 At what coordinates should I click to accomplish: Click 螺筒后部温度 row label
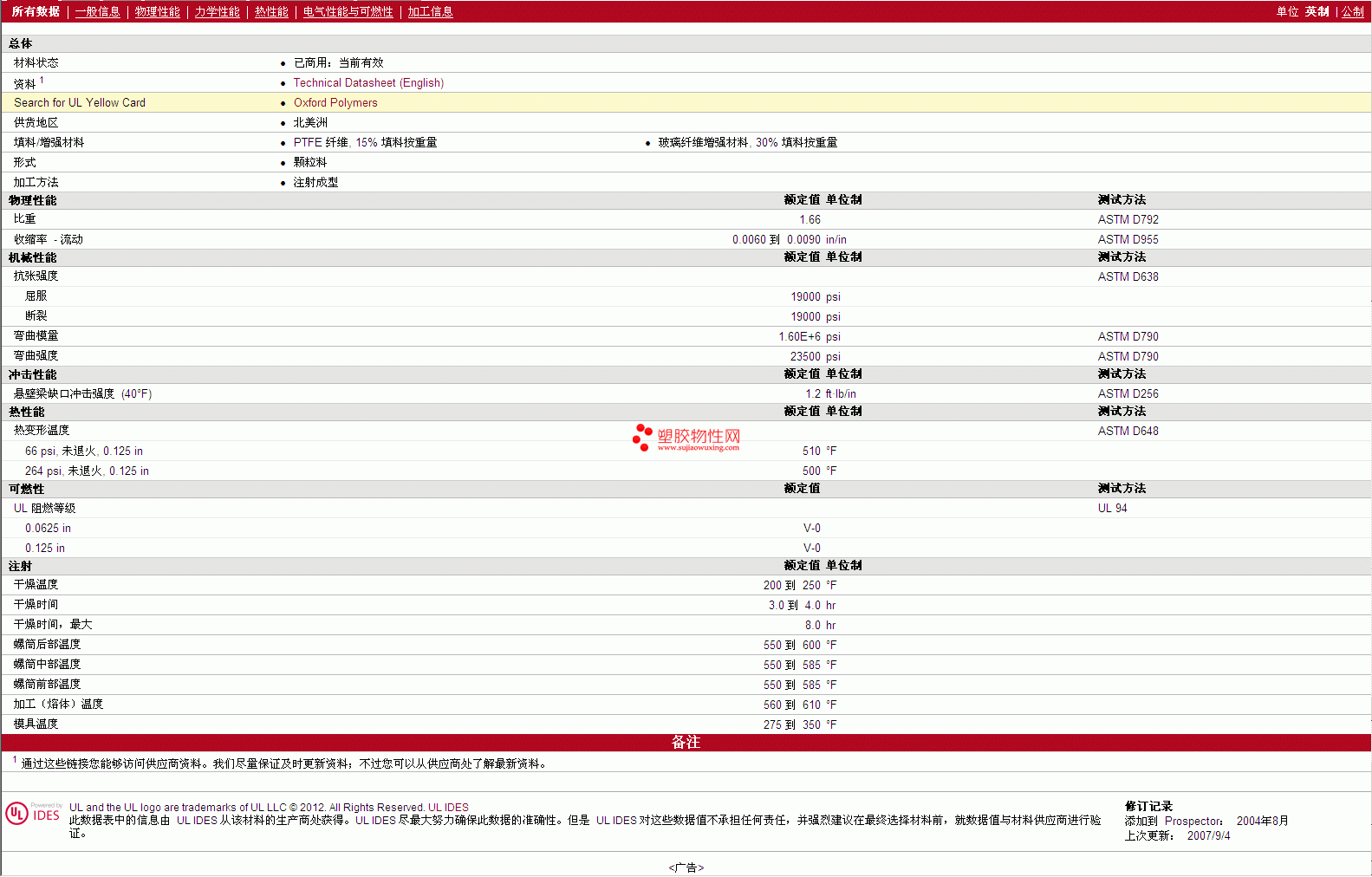pyautogui.click(x=47, y=645)
